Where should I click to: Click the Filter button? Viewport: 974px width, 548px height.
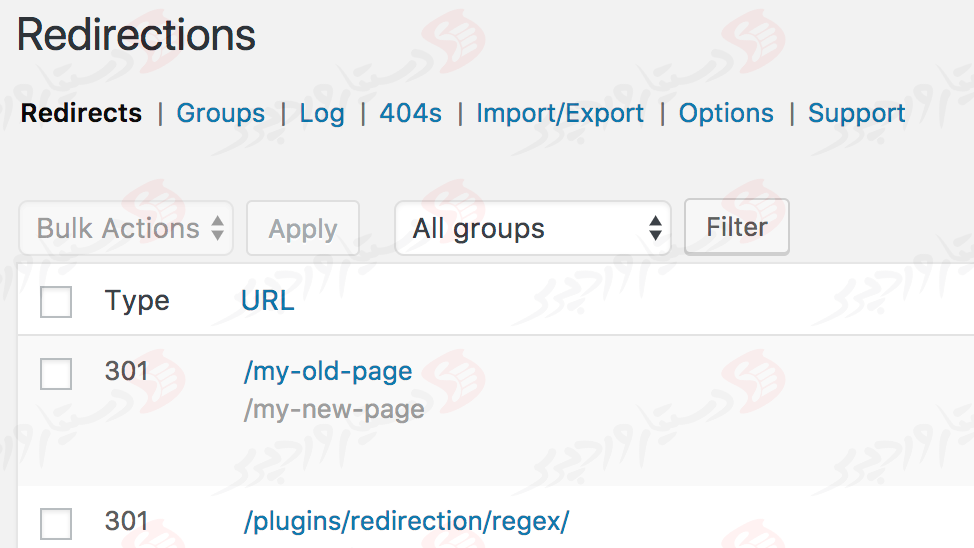point(736,228)
